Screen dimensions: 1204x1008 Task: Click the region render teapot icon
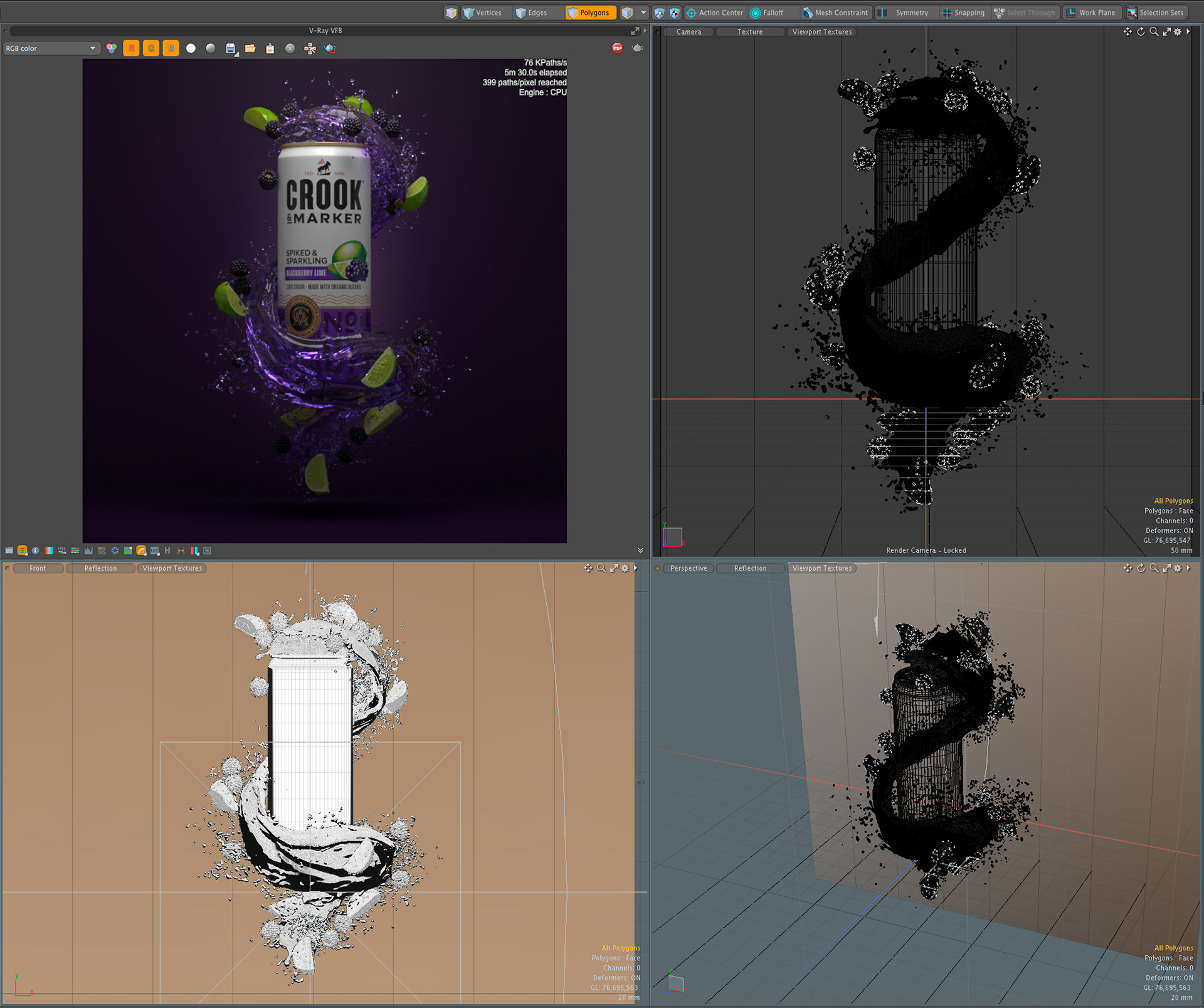point(330,48)
